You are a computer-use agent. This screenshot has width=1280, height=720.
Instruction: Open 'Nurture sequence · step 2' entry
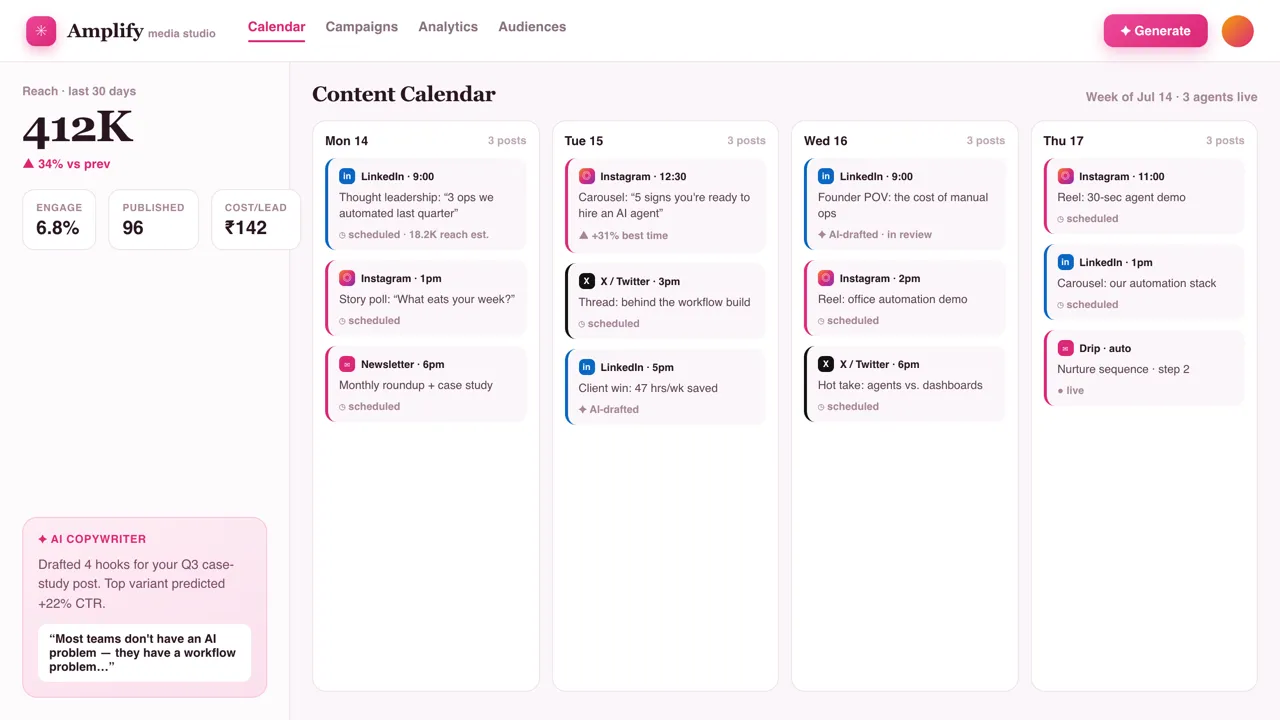tap(1144, 369)
